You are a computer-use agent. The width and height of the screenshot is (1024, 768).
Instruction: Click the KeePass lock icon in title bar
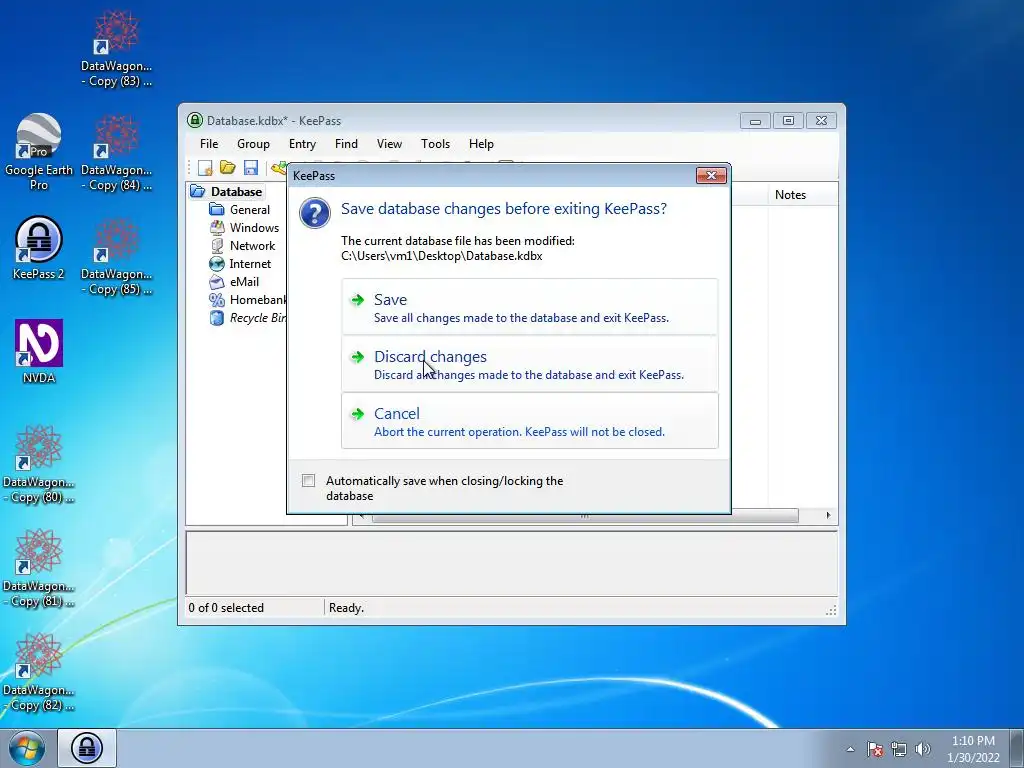click(195, 120)
